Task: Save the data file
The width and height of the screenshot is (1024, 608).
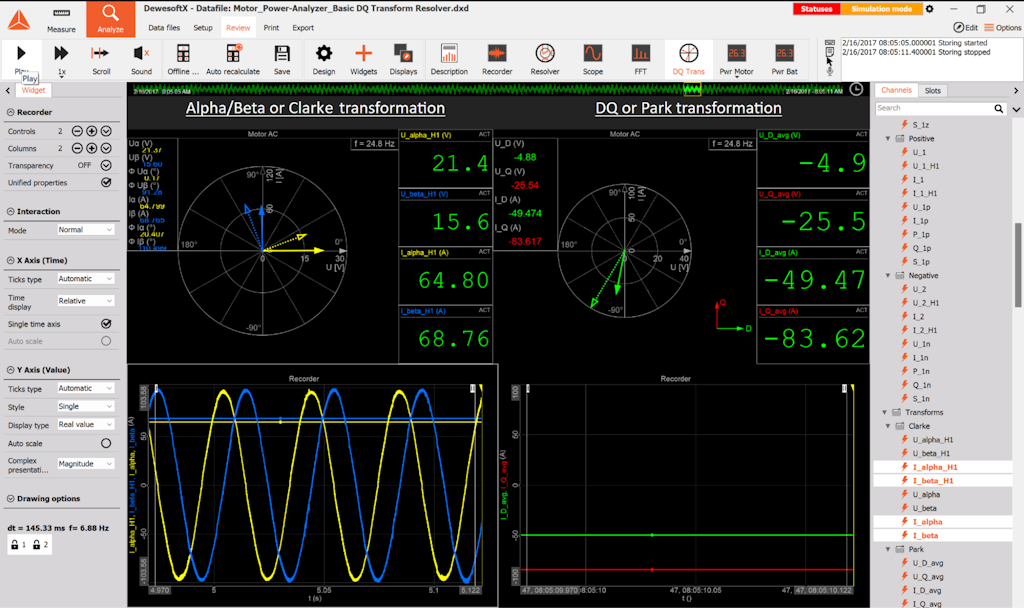Action: [282, 59]
